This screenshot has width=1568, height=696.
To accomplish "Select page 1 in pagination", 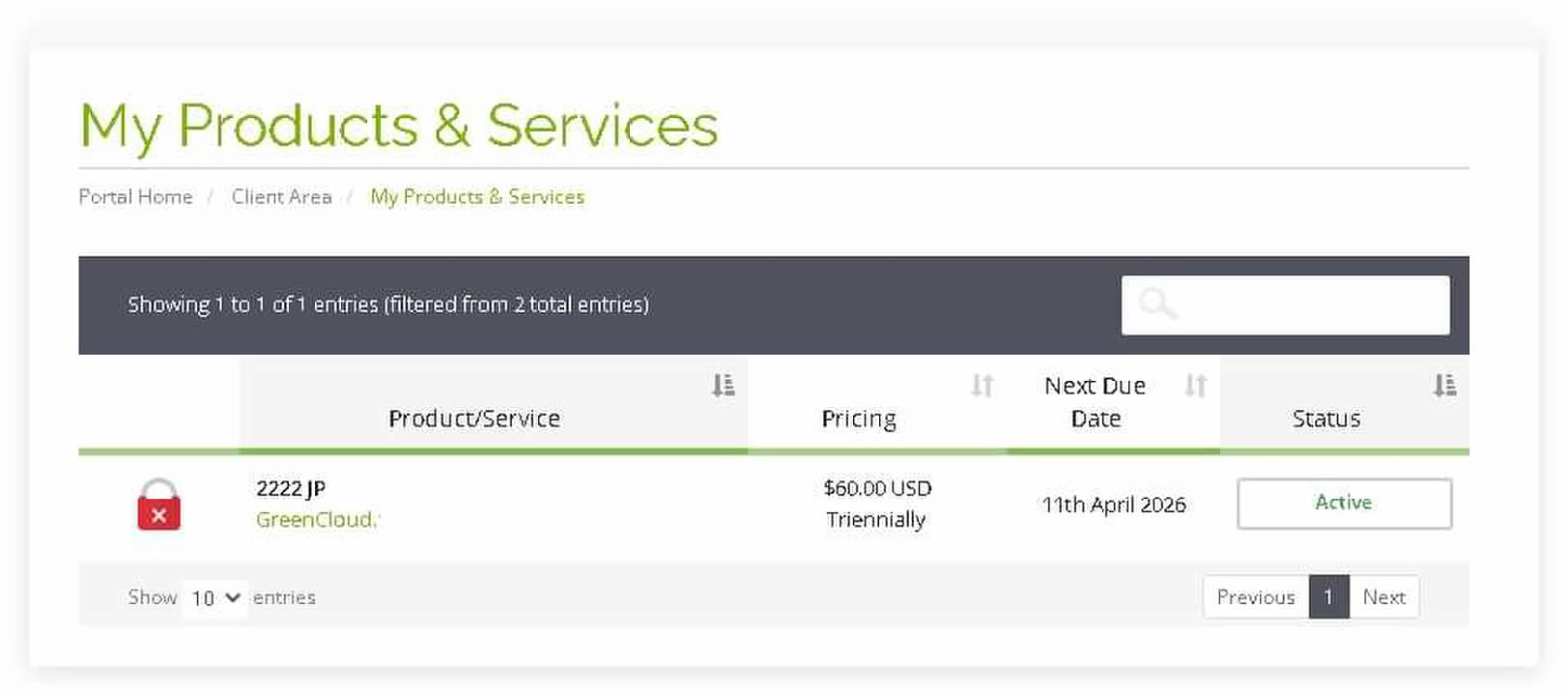I will pos(1328,597).
